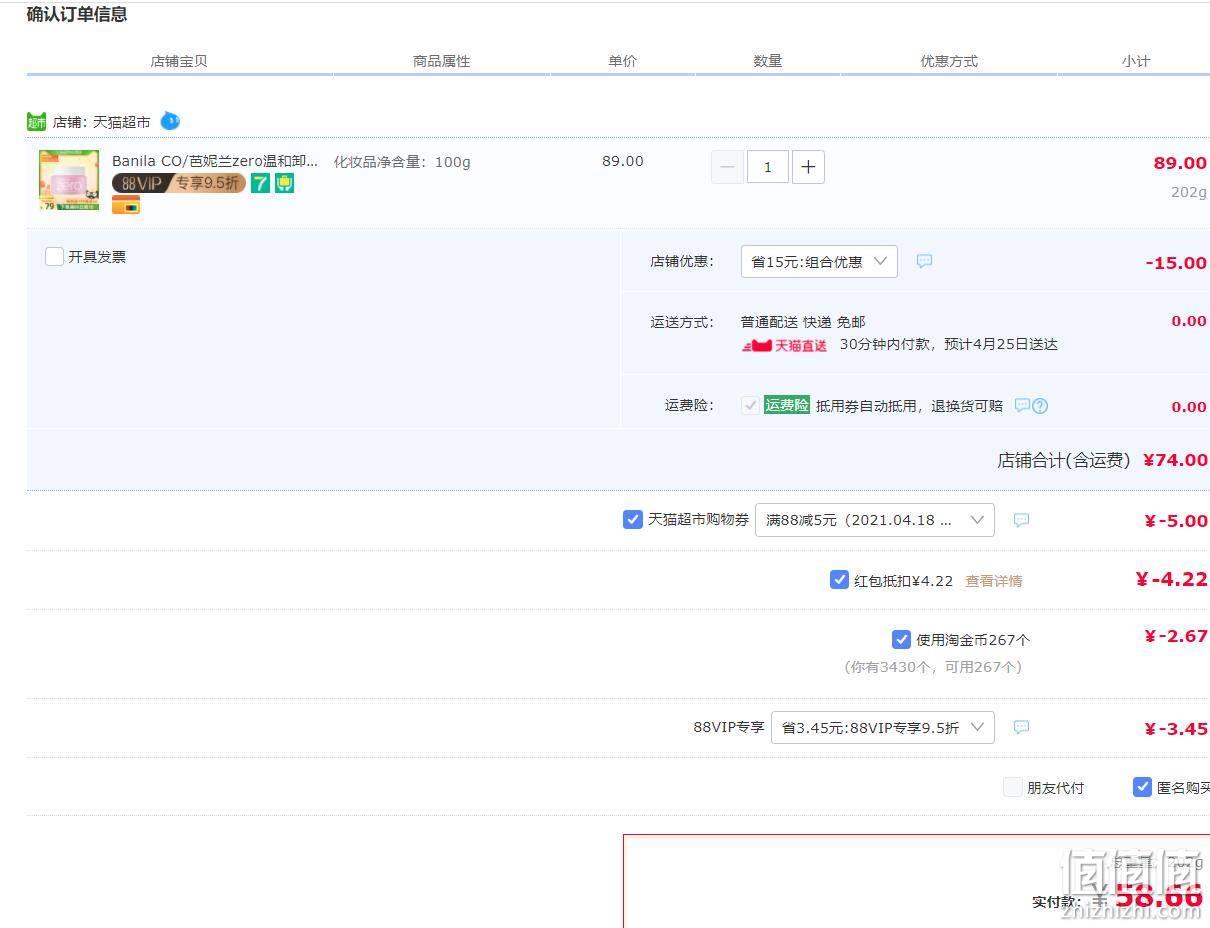The image size is (1210, 928).
Task: Click message icon beside 88VIP dropdown
Action: [1021, 727]
